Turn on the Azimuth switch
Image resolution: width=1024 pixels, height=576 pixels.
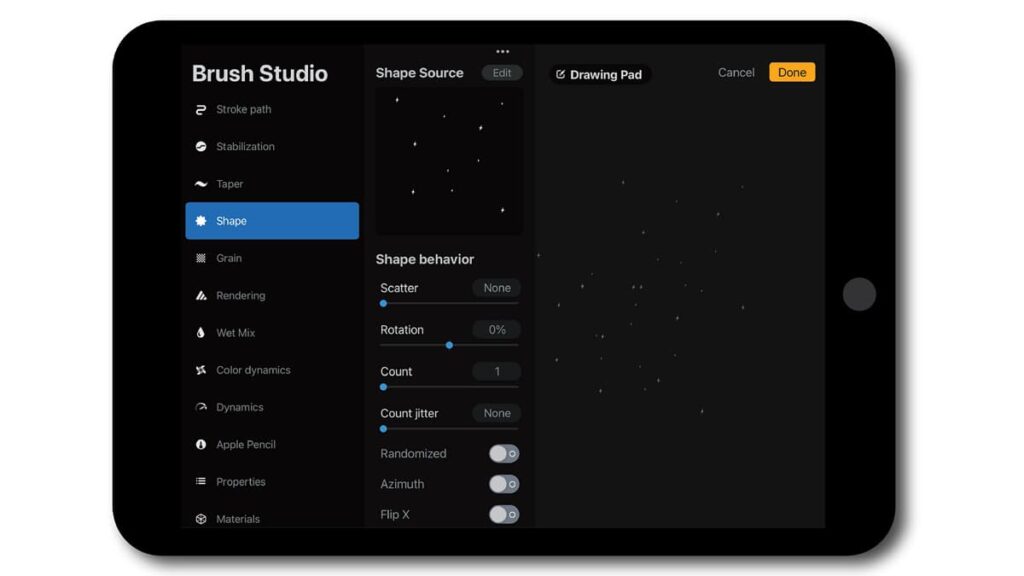point(504,484)
